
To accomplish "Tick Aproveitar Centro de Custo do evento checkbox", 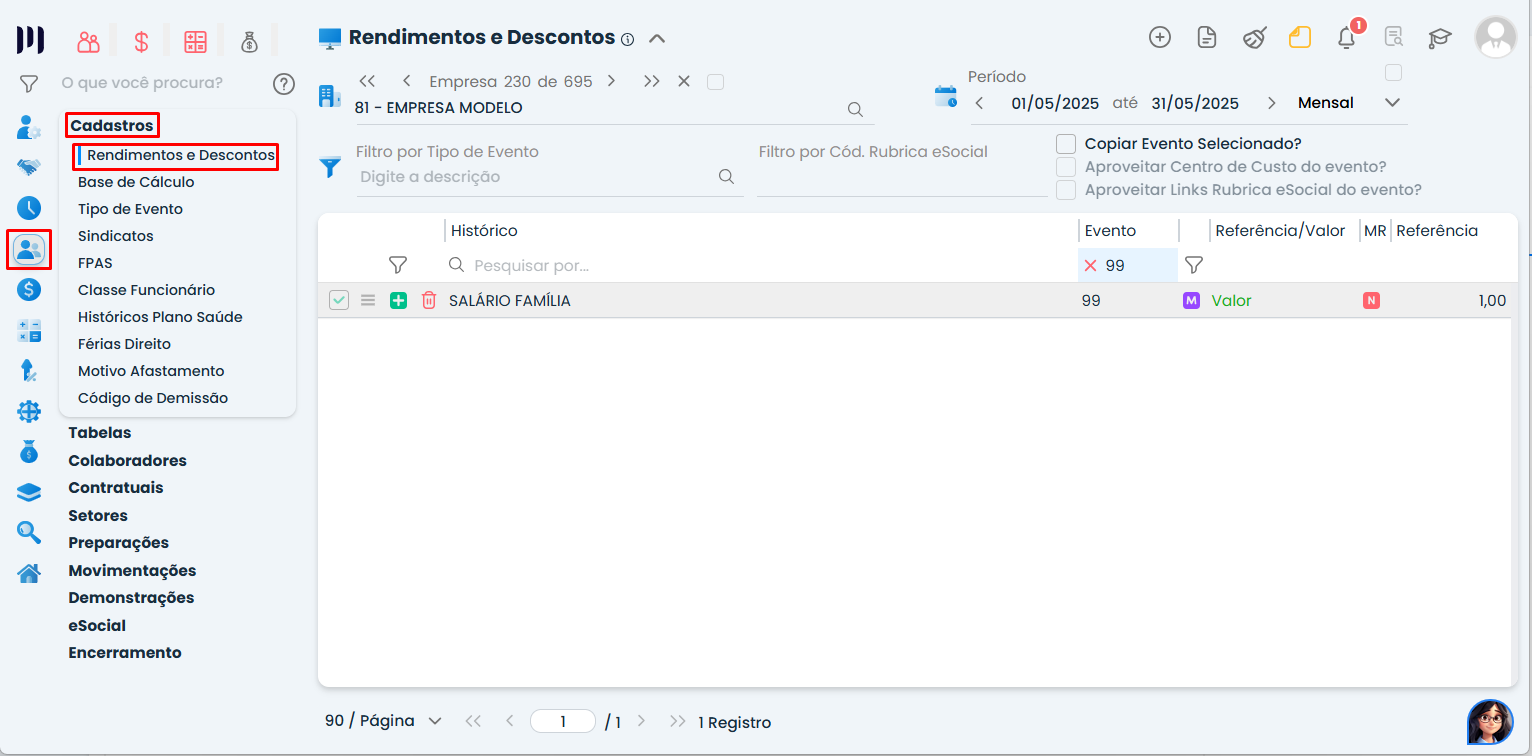I will (x=1066, y=167).
